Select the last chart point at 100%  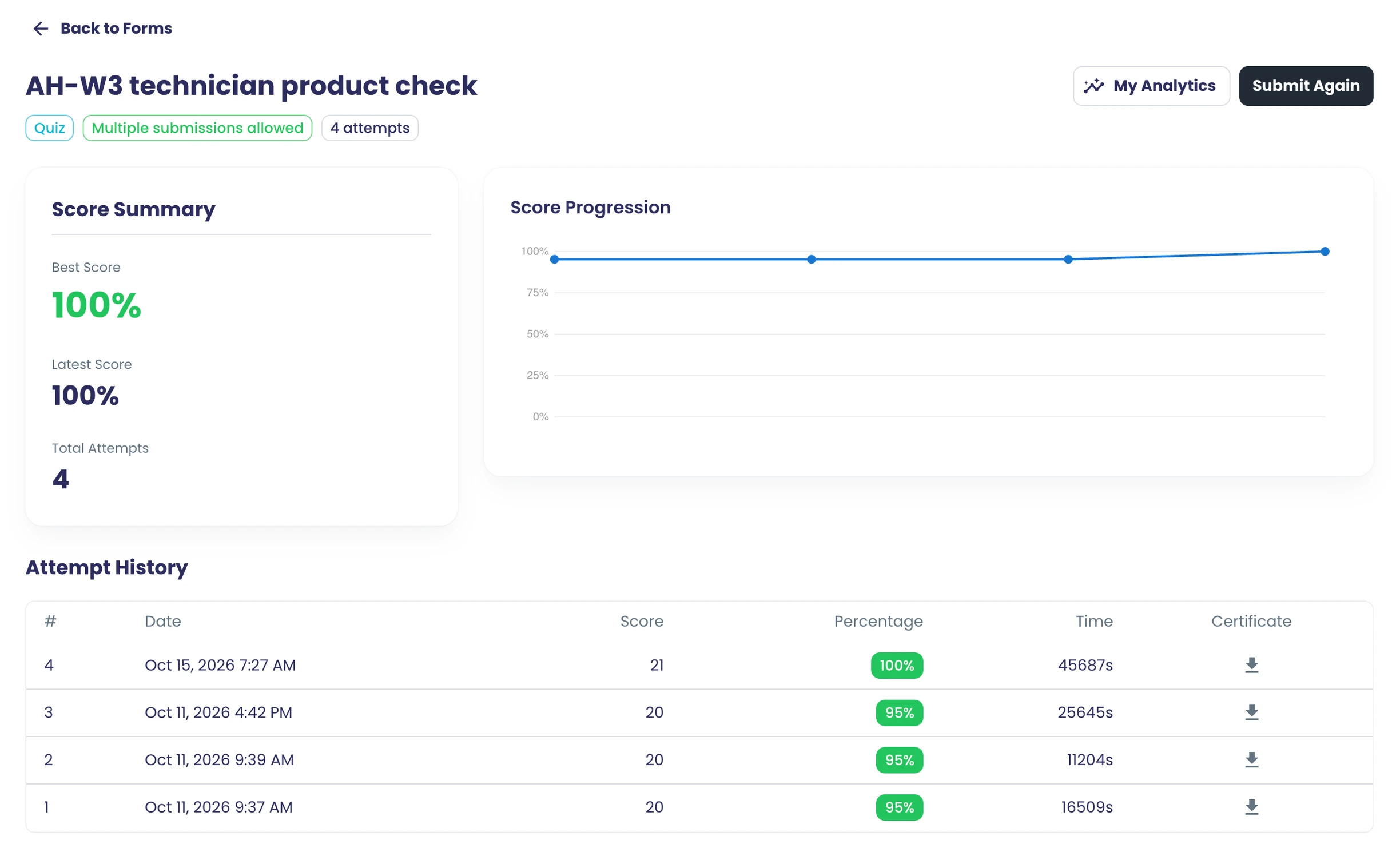click(x=1325, y=252)
